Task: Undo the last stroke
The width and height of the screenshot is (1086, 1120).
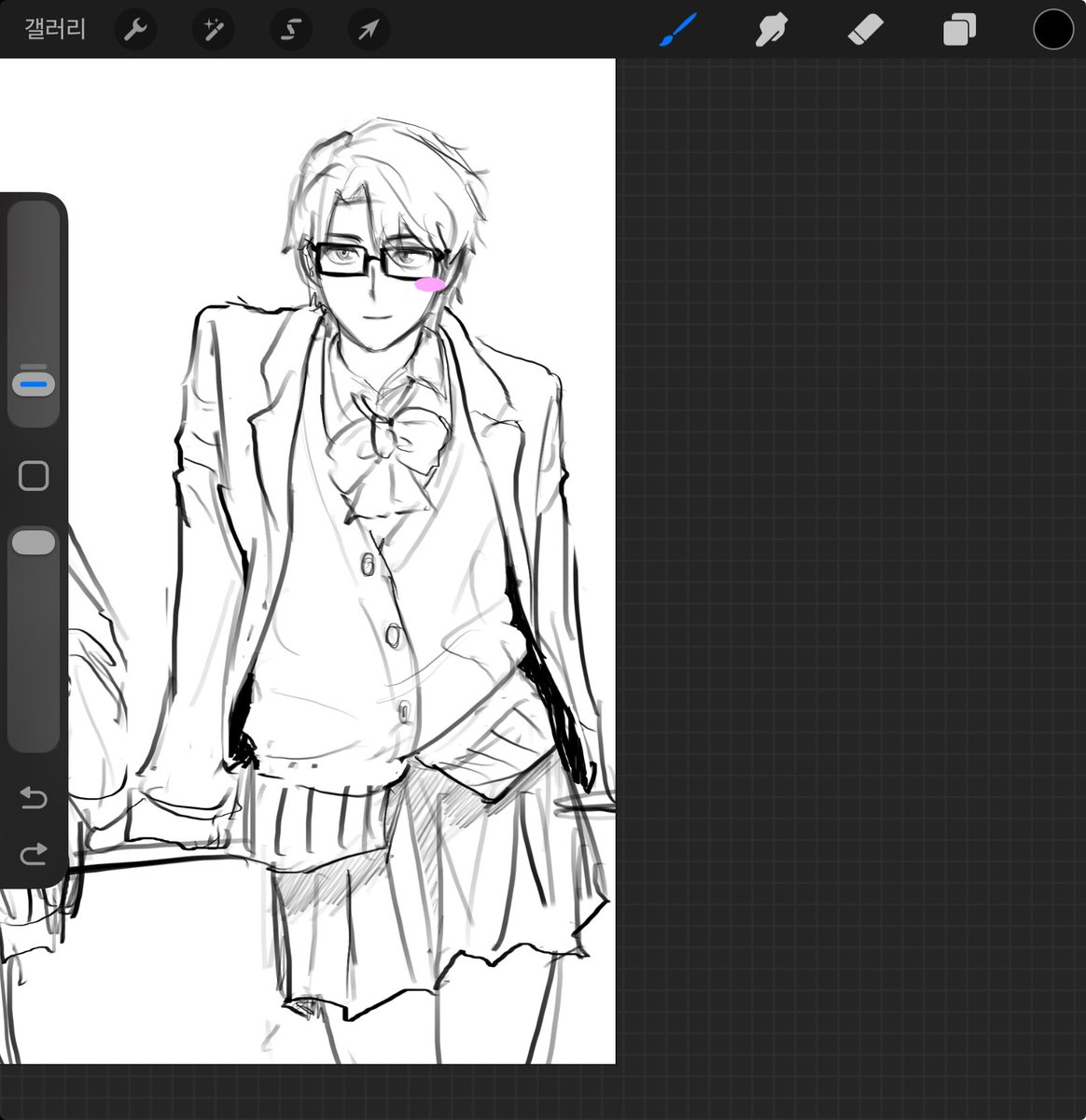Action: (x=34, y=798)
